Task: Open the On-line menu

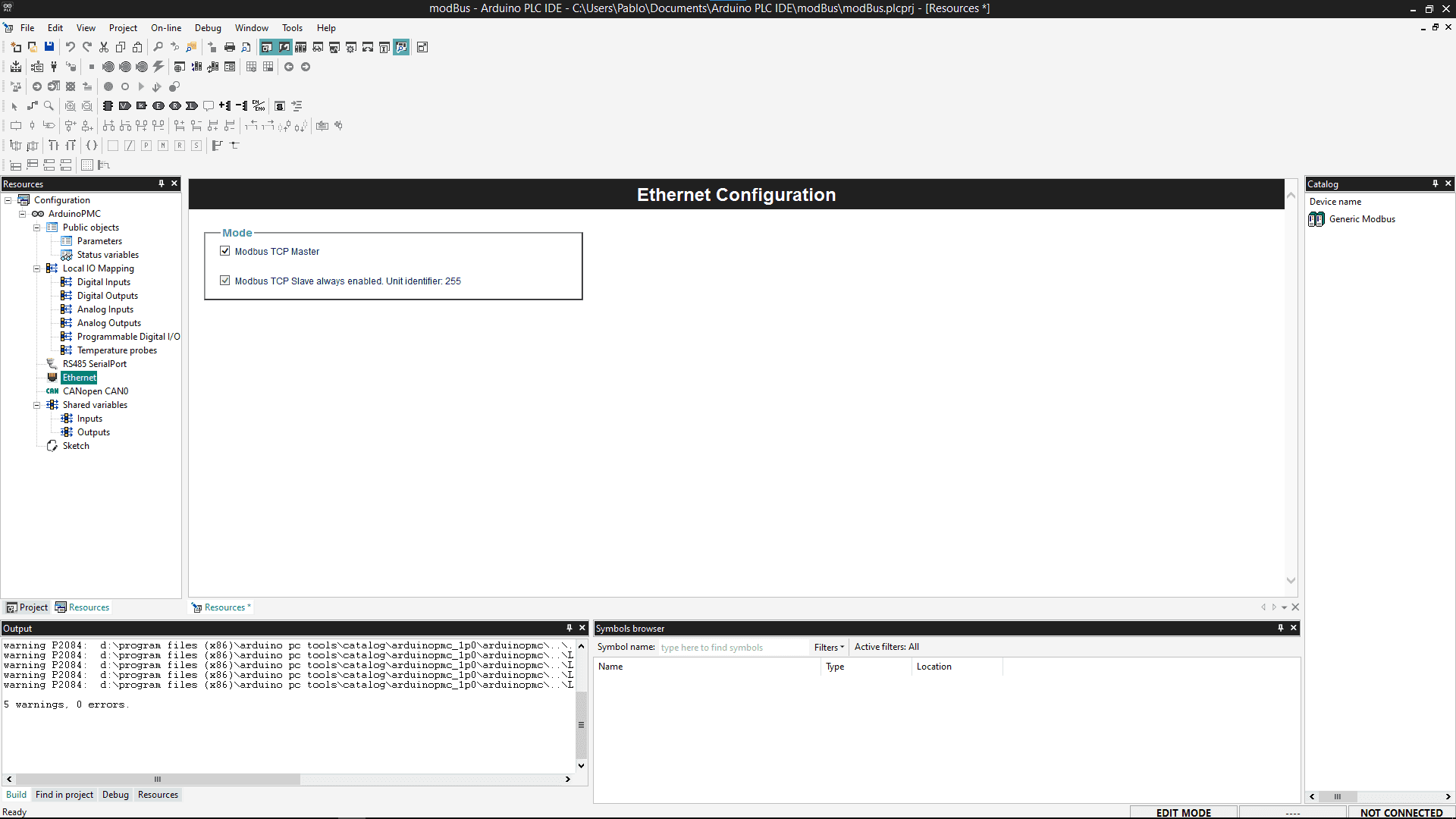Action: pos(165,28)
